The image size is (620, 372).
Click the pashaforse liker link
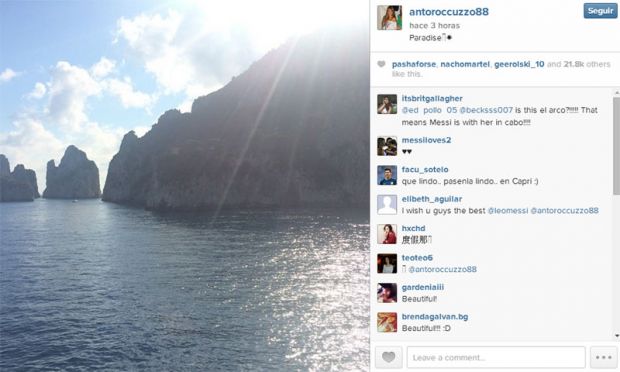pos(414,64)
